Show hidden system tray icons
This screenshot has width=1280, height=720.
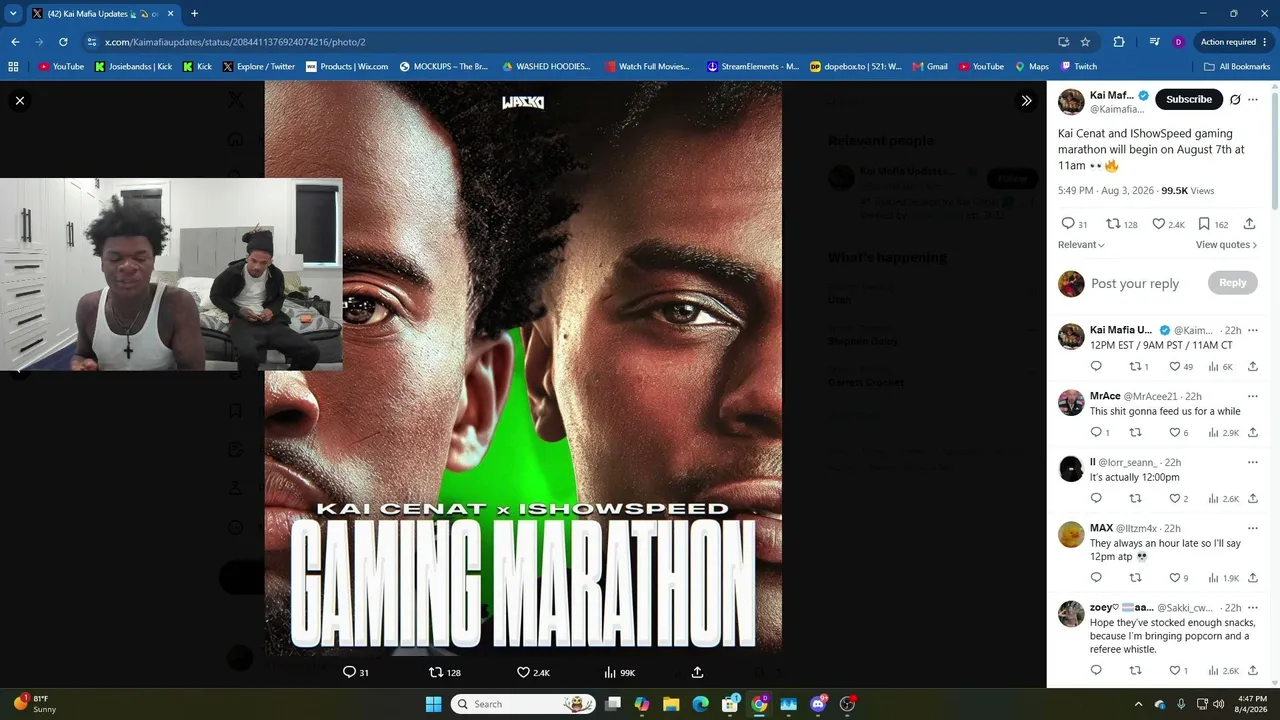(1138, 704)
